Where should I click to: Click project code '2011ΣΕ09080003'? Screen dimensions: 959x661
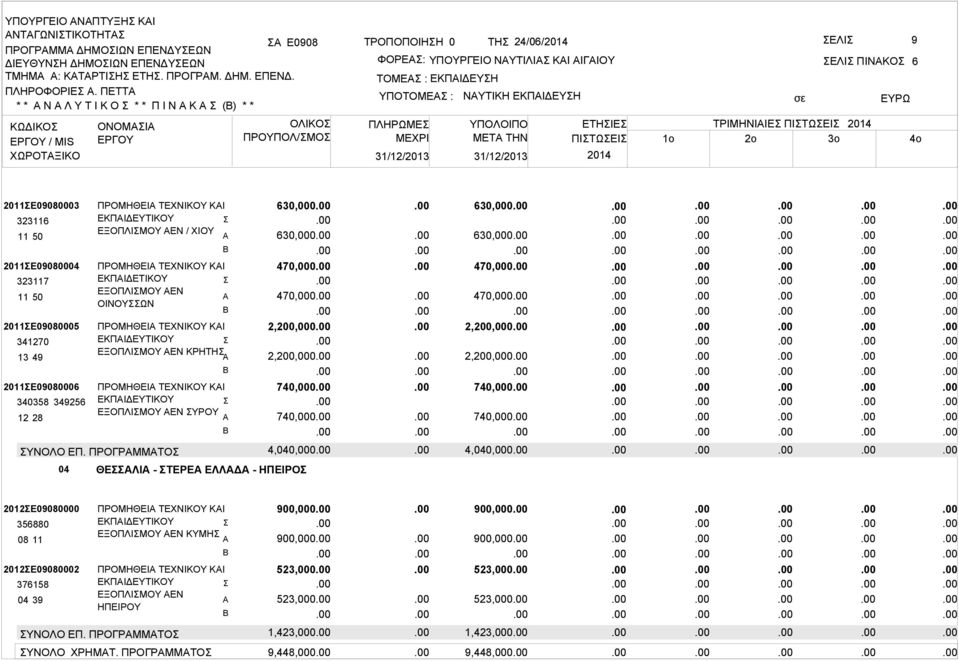(42, 205)
